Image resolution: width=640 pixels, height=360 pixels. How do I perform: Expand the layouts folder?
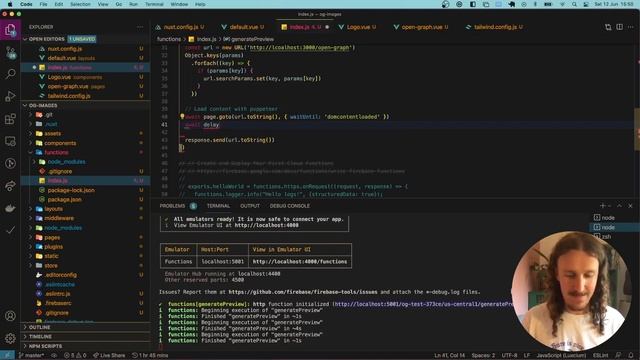pyautogui.click(x=85, y=209)
